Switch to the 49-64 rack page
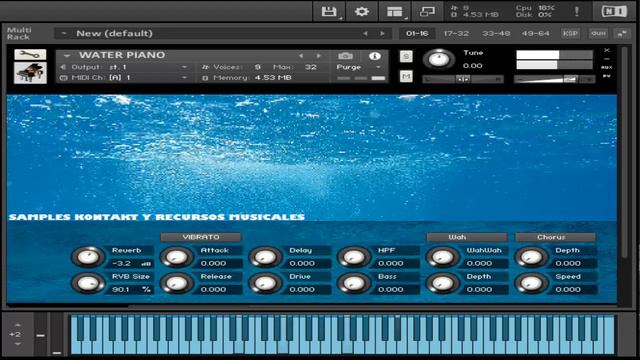This screenshot has height=360, width=640. coord(535,33)
